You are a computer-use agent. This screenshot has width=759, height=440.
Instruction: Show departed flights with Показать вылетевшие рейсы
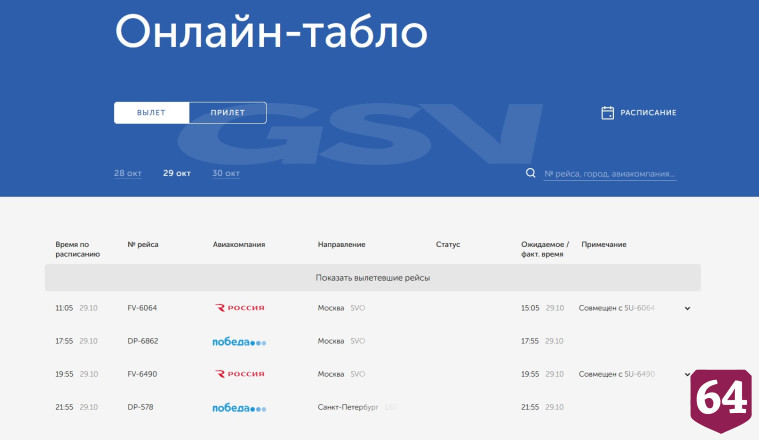pos(373,278)
